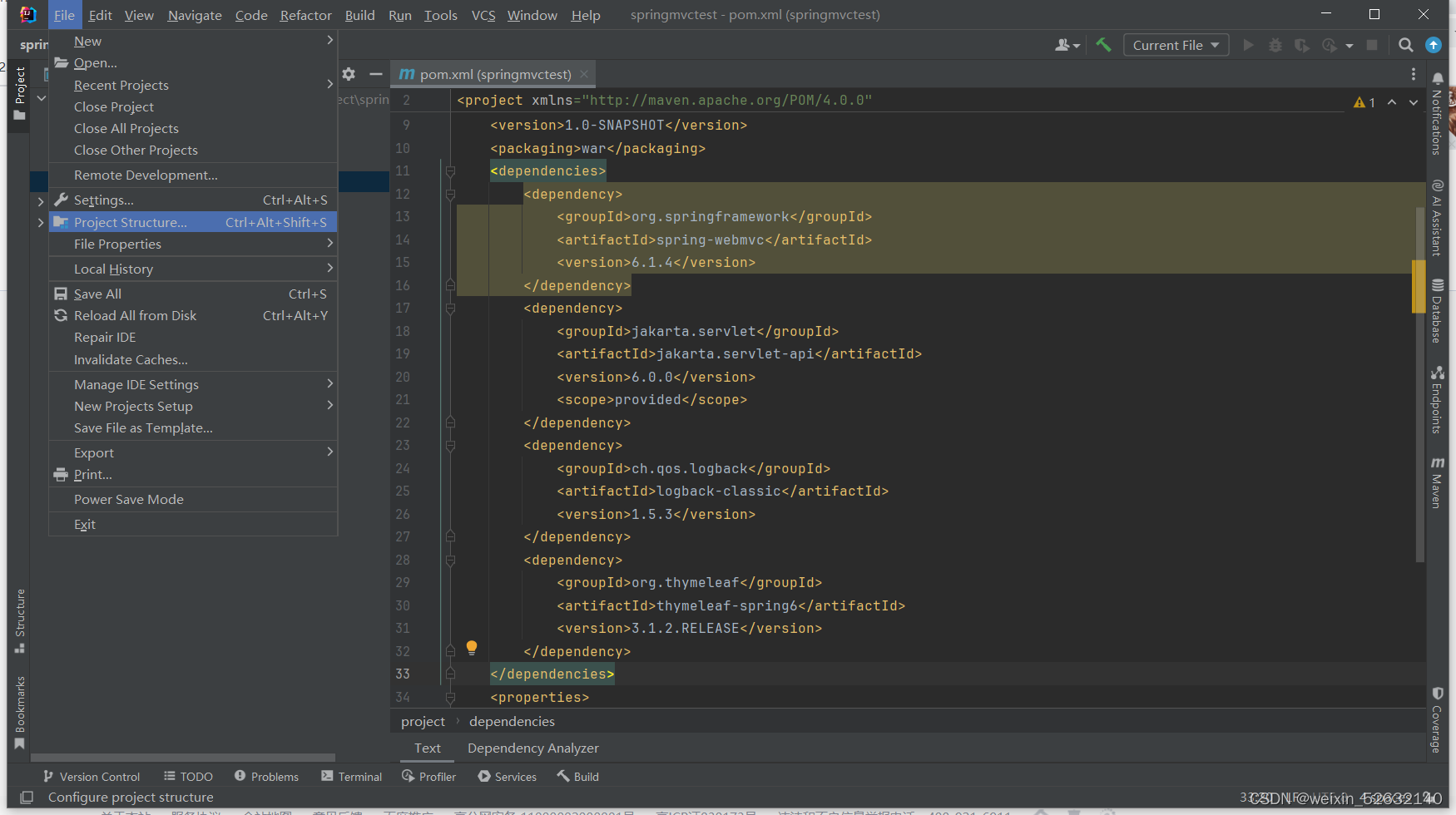The width and height of the screenshot is (1456, 815).
Task: Open Search Everywhere magnifier
Action: pos(1406,45)
